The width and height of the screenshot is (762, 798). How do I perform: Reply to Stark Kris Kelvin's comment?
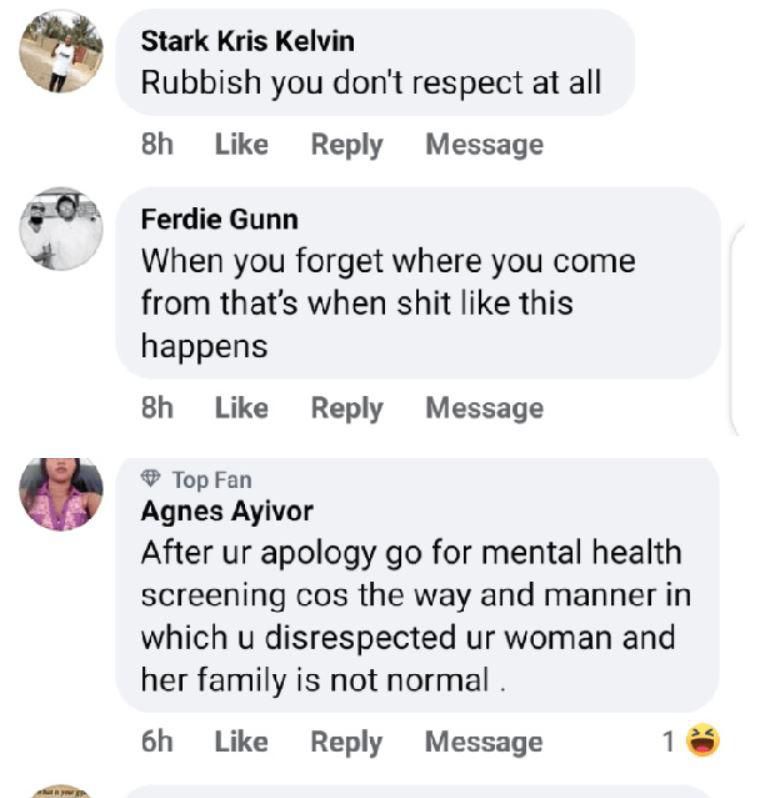coord(346,144)
